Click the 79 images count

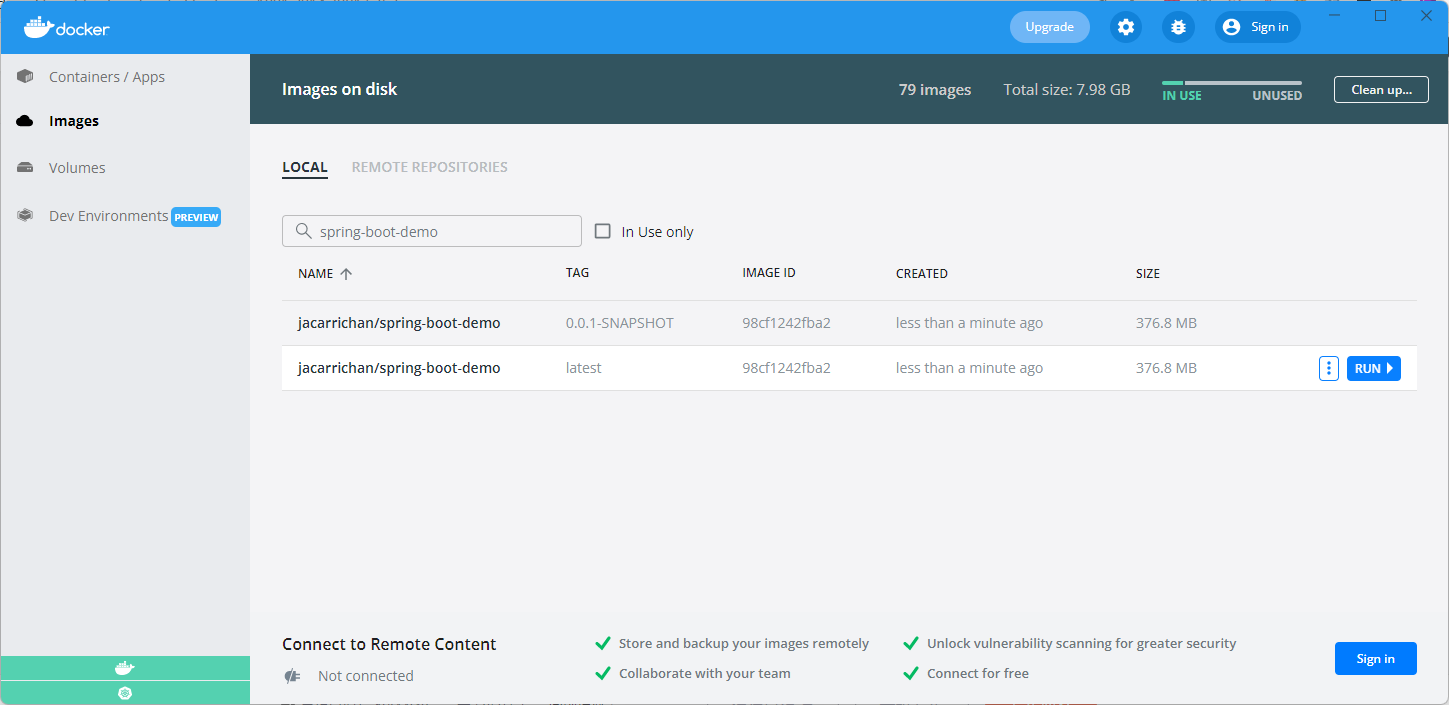935,89
